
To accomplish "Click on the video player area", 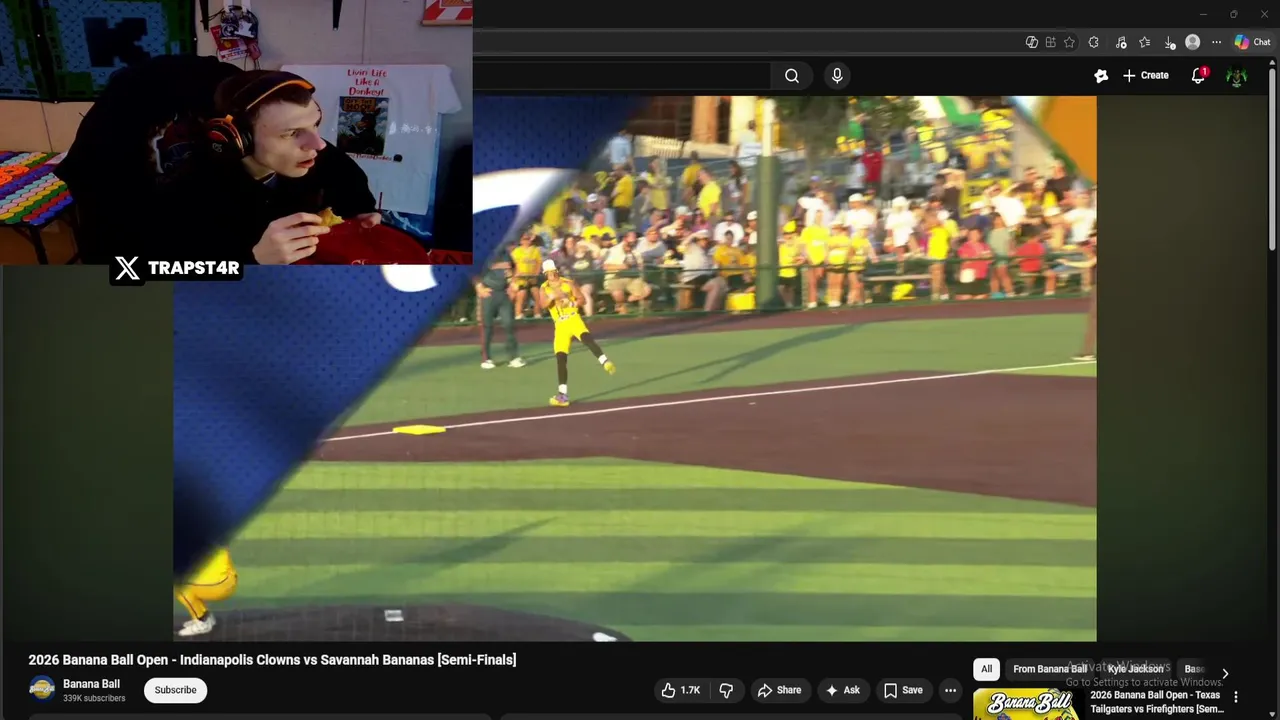I will [635, 368].
